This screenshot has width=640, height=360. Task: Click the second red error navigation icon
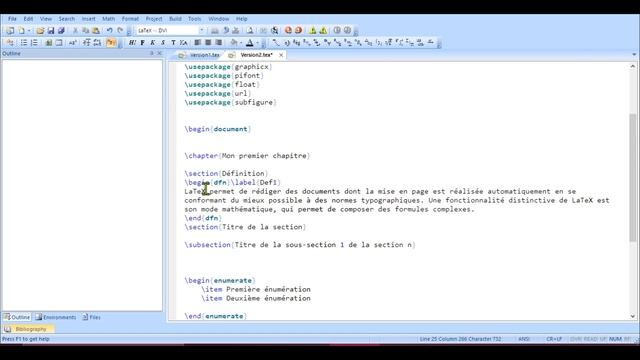pyautogui.click(x=298, y=31)
